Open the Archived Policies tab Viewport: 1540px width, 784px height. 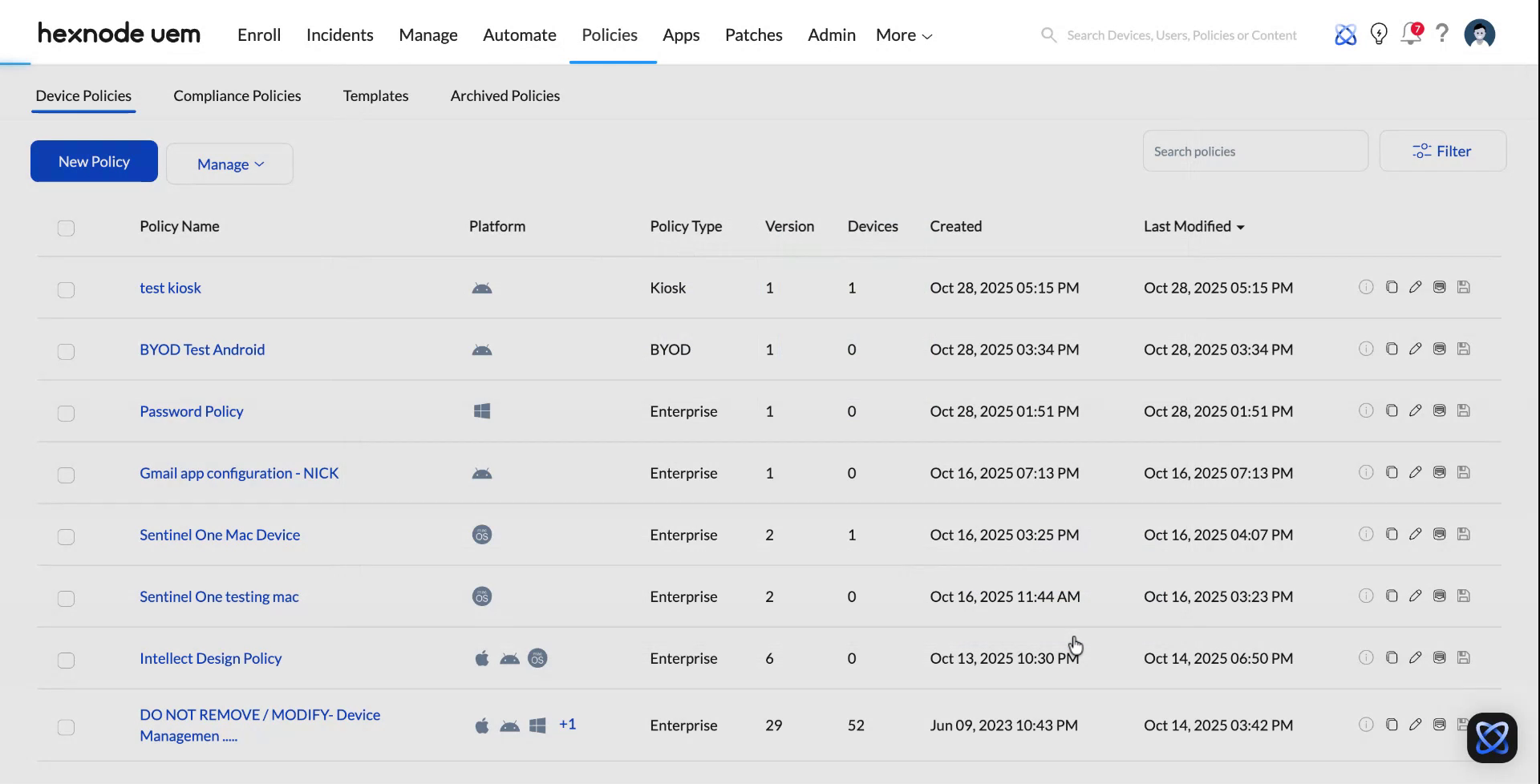click(505, 95)
